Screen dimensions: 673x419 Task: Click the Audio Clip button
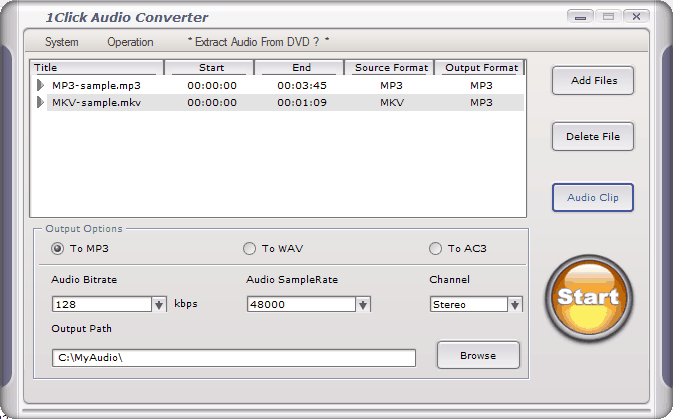tap(593, 197)
